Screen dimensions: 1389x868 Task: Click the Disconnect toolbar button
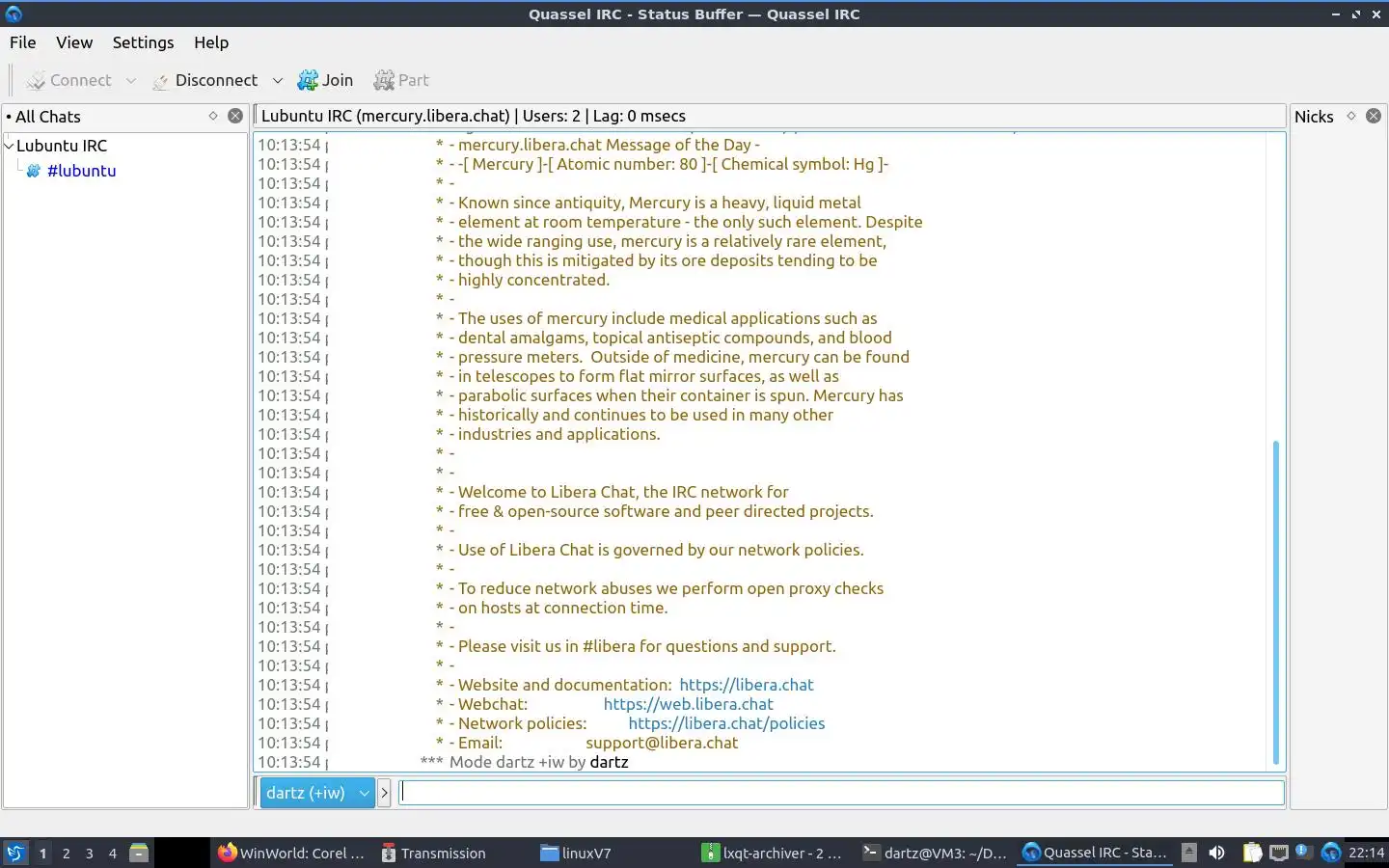205,80
